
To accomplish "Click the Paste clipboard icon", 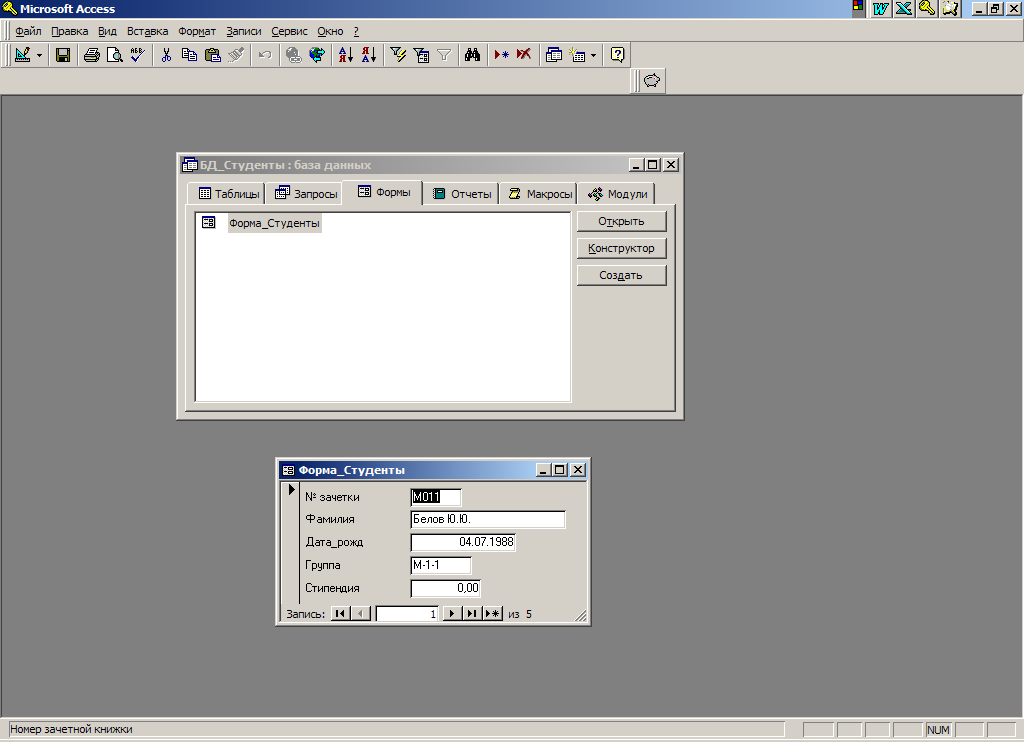I will [x=212, y=55].
